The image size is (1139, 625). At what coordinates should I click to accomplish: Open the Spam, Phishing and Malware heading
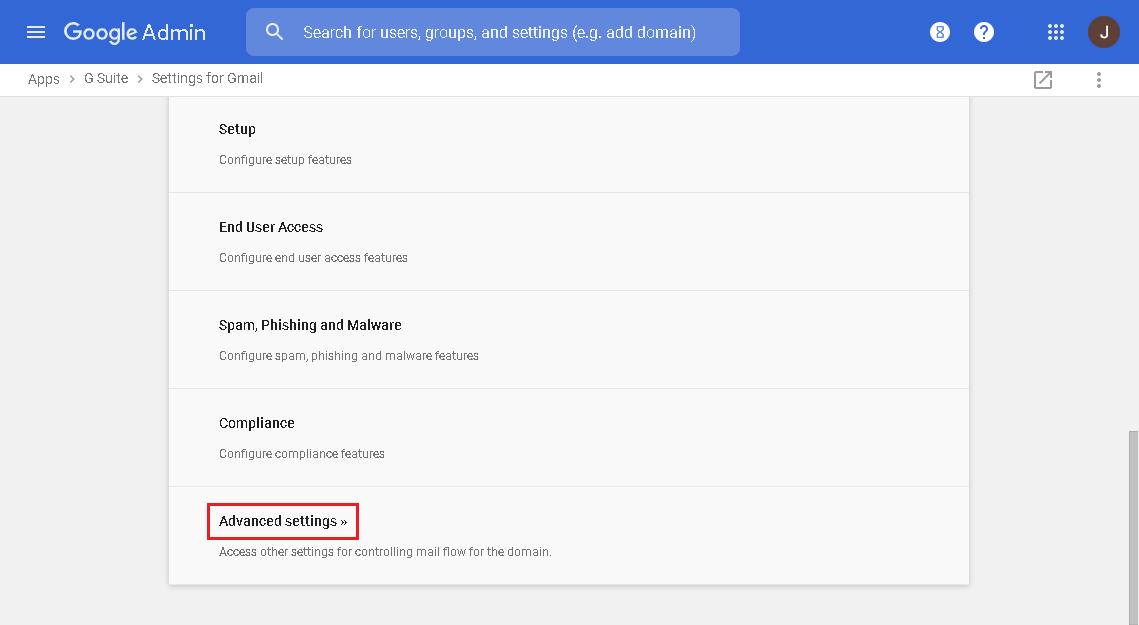[310, 325]
